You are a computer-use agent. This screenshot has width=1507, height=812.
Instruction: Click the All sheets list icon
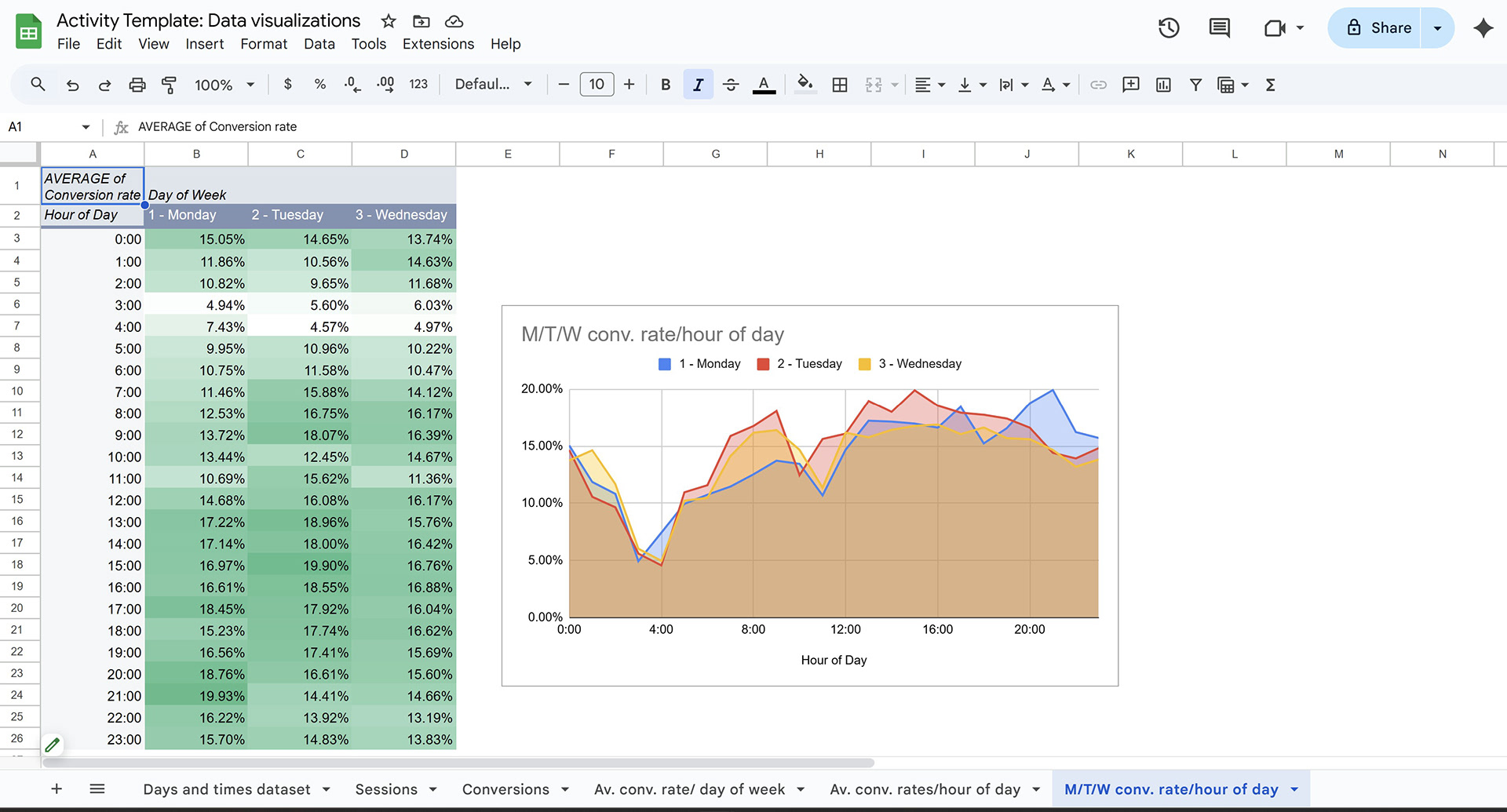click(97, 788)
